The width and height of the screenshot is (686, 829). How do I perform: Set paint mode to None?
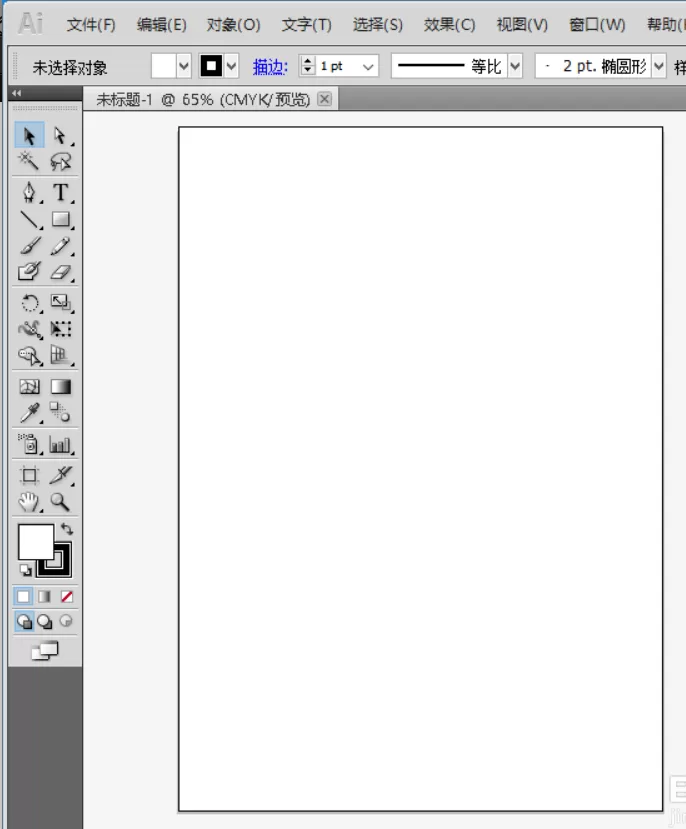tap(66, 597)
